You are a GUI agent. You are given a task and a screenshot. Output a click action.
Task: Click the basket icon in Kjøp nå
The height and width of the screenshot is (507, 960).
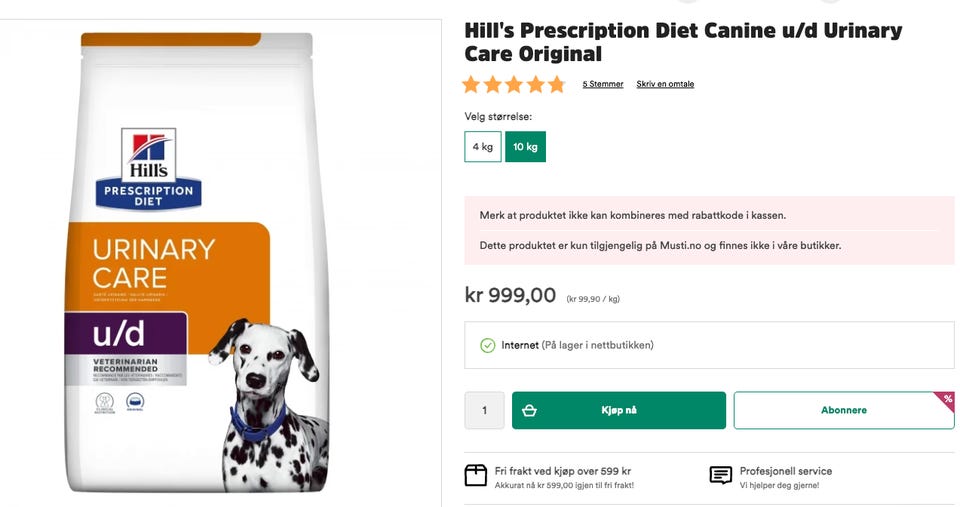click(530, 410)
